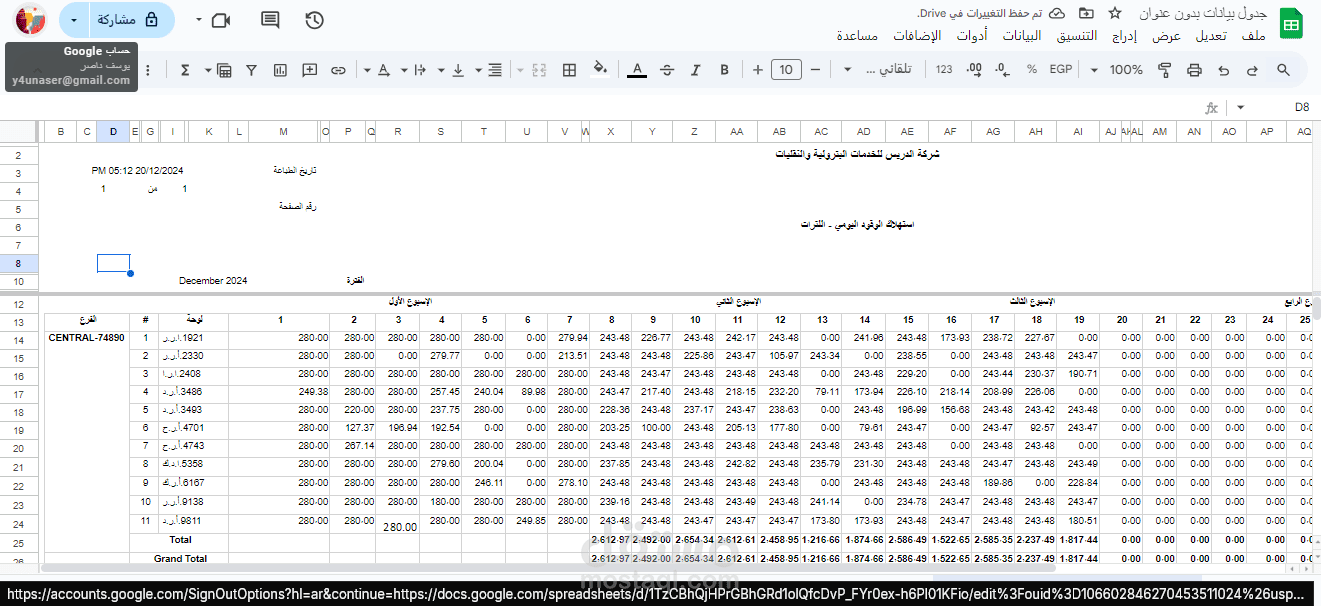Click the Grand Total cell
Screen dimensions: 1321x606
180,558
